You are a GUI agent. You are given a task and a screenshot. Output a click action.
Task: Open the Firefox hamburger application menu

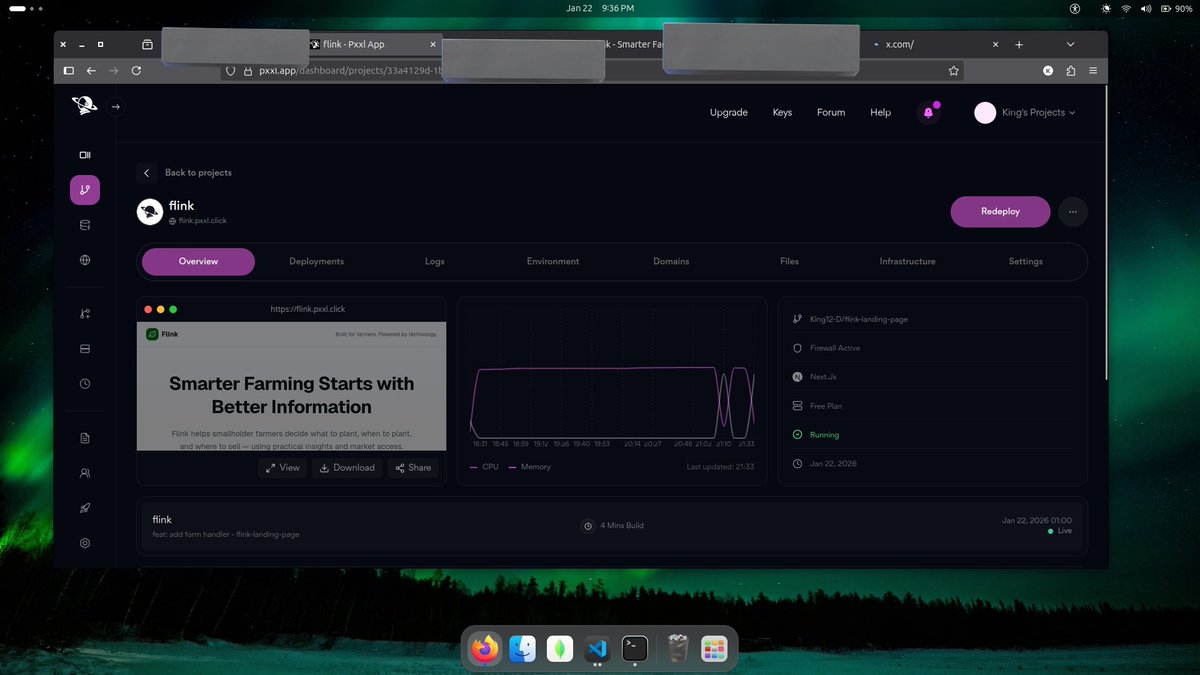click(x=1093, y=71)
